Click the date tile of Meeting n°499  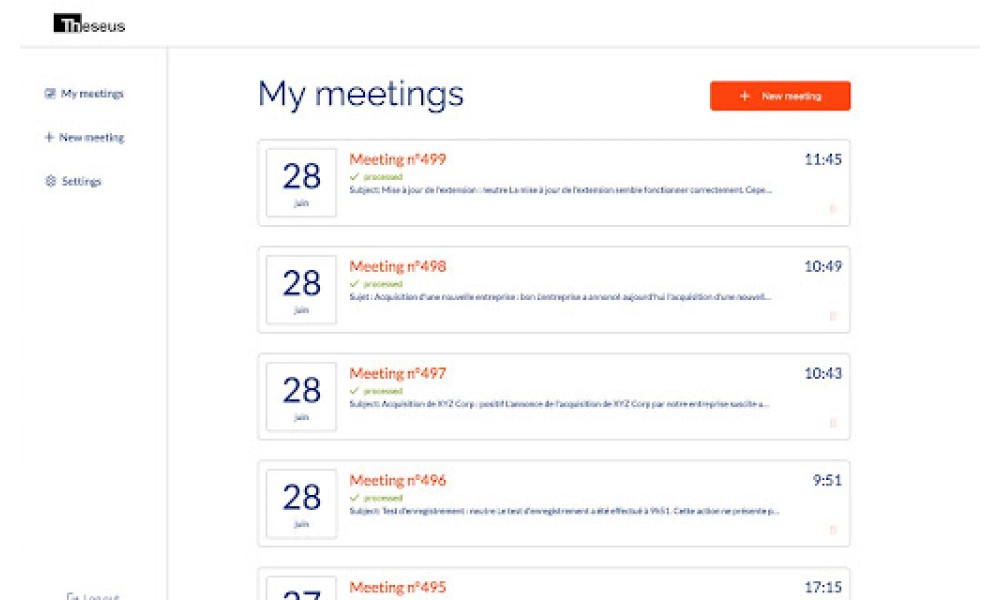tap(301, 183)
